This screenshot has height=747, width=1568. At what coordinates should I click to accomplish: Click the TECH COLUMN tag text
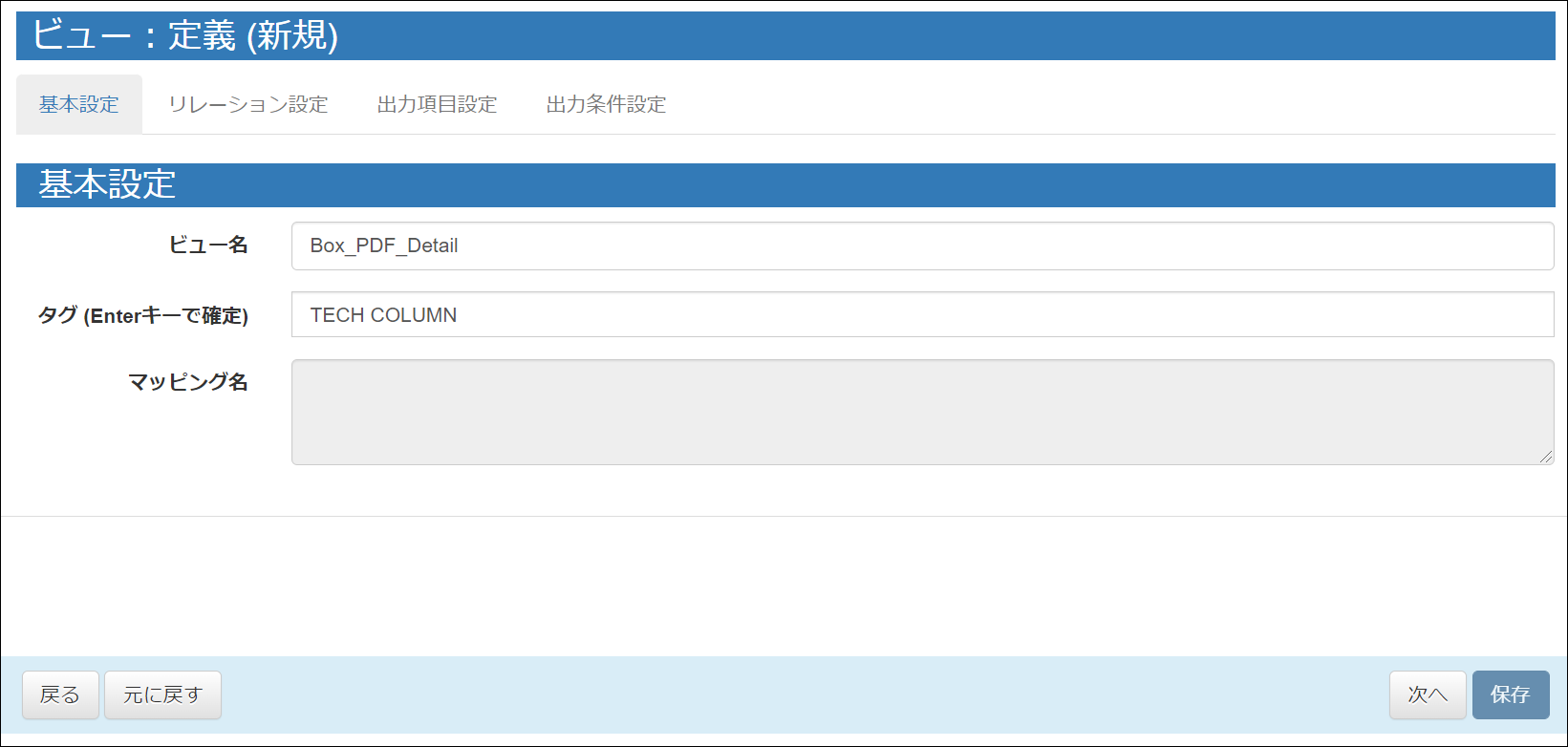(x=383, y=315)
